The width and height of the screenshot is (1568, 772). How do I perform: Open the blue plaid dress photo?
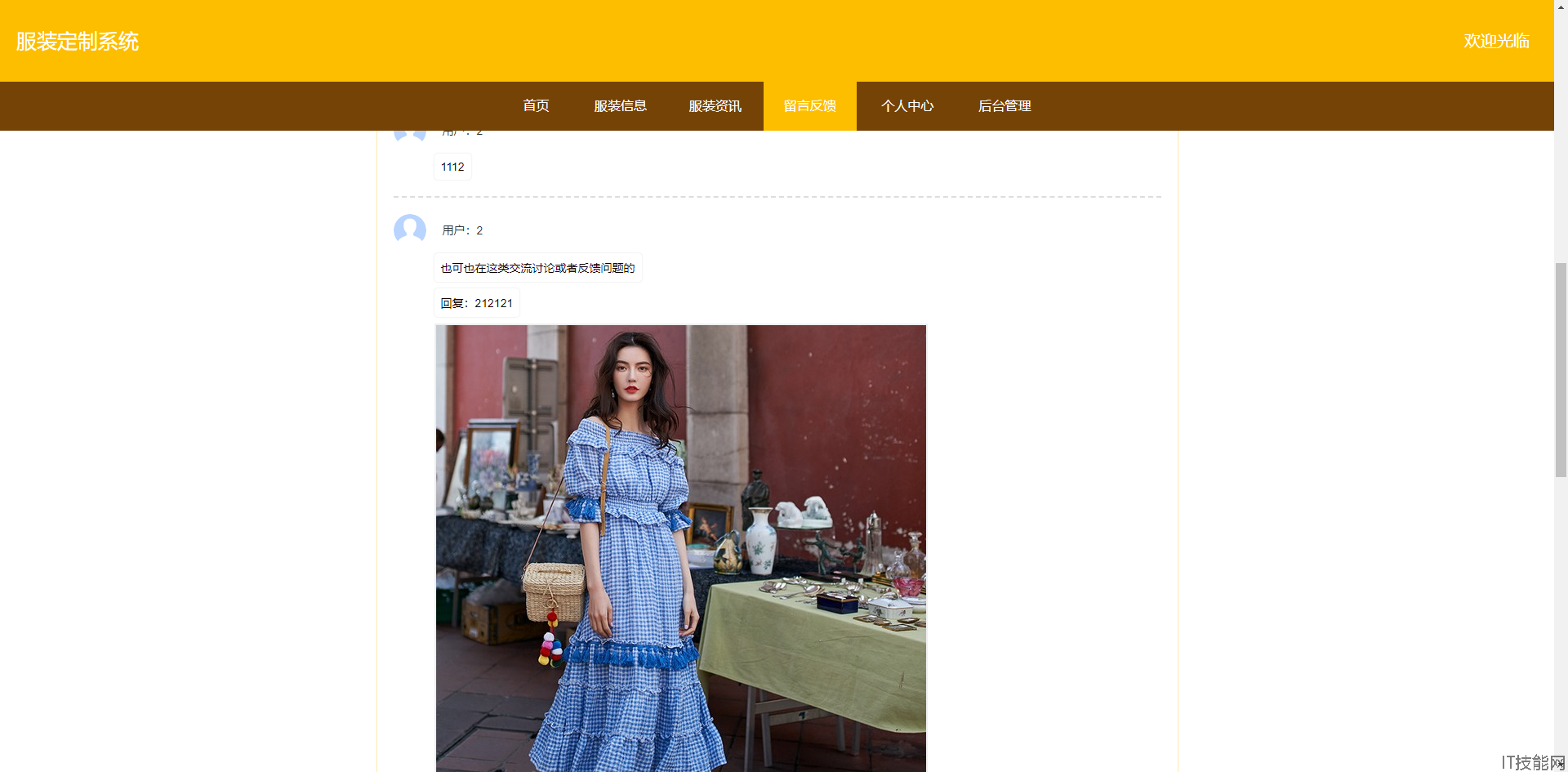pos(681,548)
